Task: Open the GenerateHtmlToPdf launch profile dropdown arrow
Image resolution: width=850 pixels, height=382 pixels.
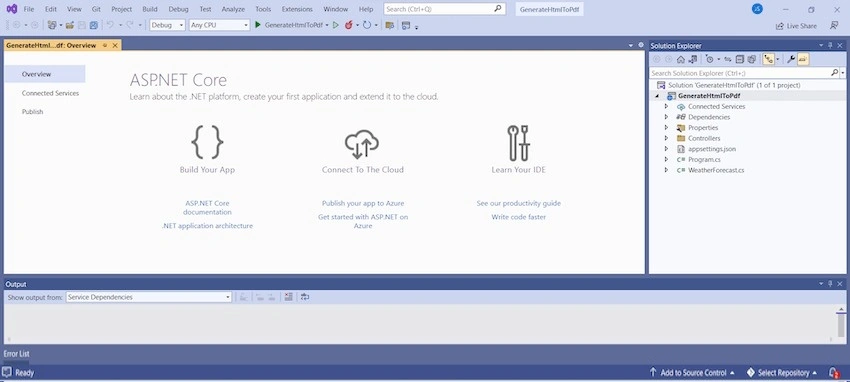Action: click(x=327, y=25)
